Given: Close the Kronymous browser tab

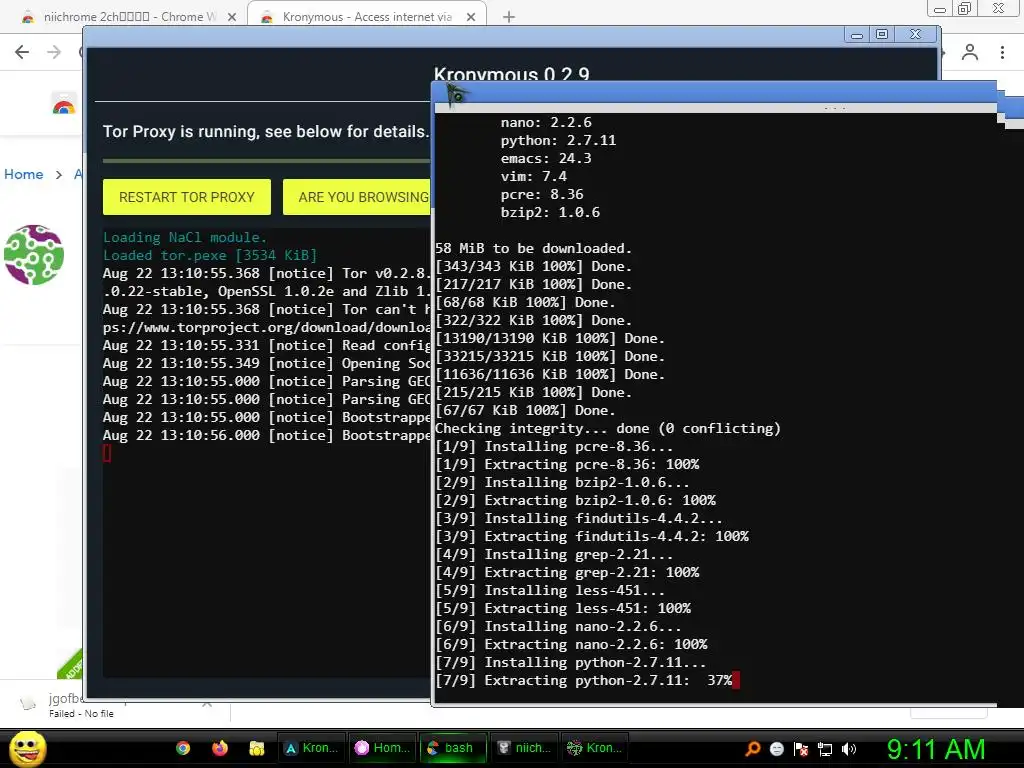Looking at the screenshot, I should [471, 17].
